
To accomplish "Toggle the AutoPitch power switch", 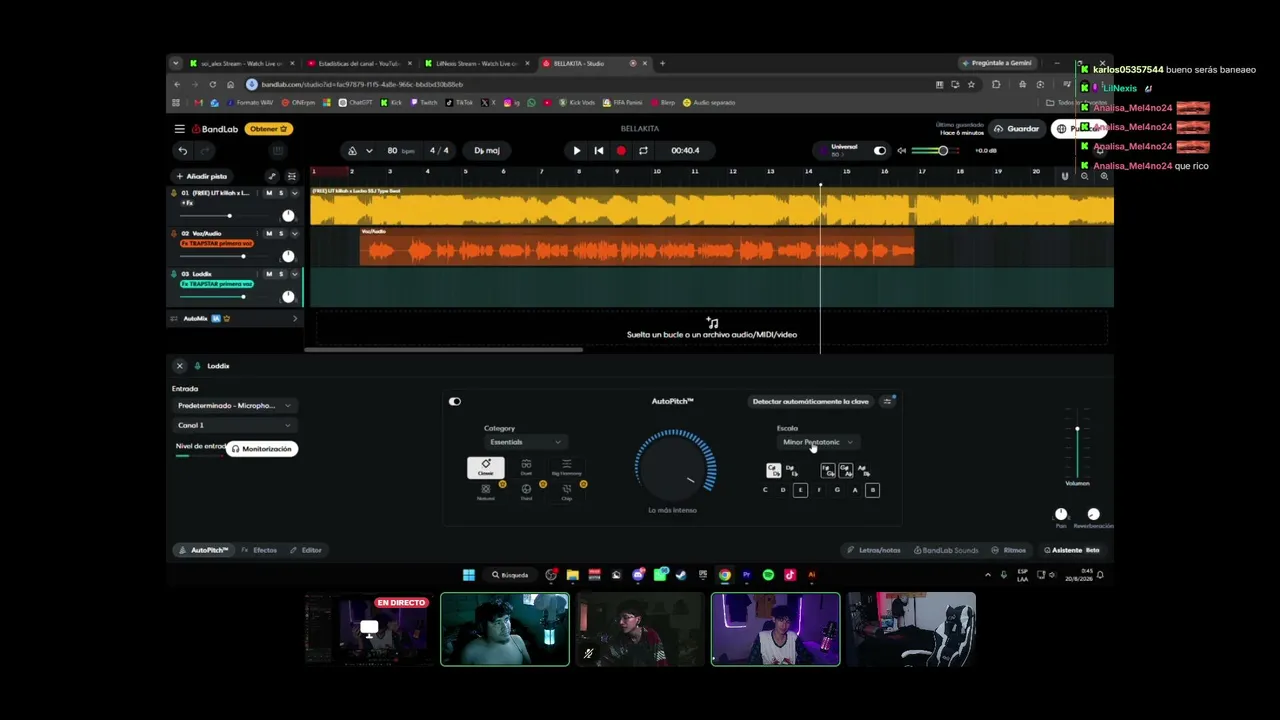I will click(x=455, y=401).
